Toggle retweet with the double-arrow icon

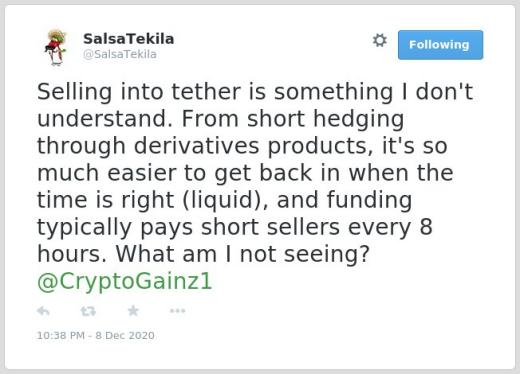(88, 311)
